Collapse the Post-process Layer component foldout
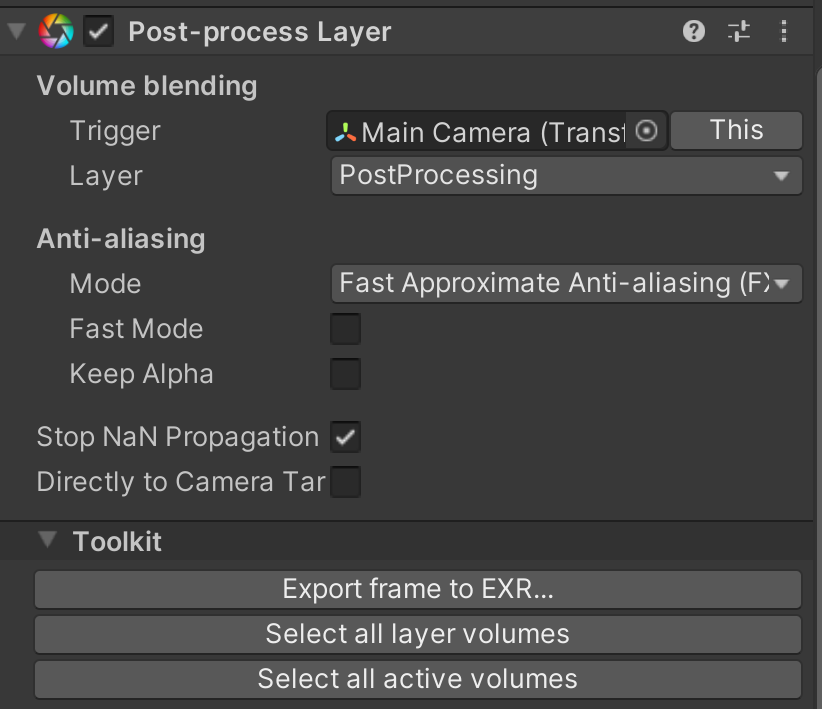 (15, 32)
